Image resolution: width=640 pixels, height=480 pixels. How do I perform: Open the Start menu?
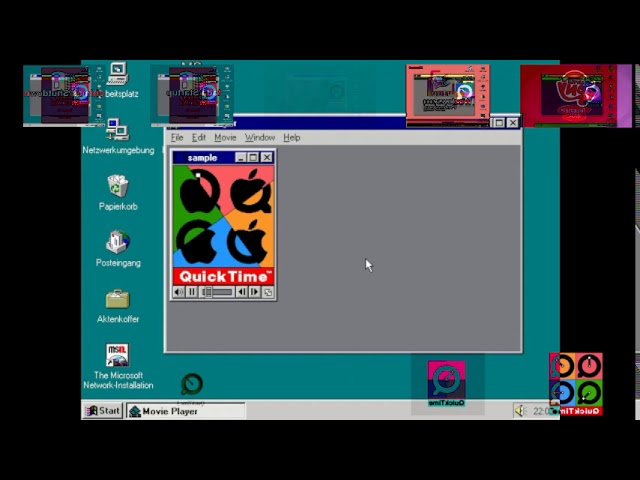pos(103,411)
